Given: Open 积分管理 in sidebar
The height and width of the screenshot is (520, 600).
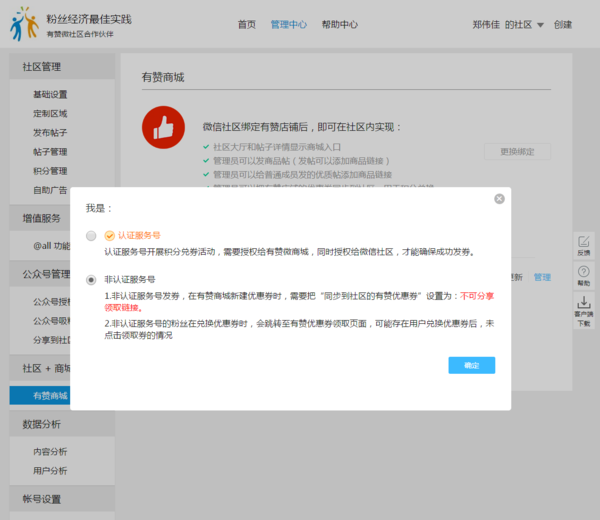Looking at the screenshot, I should [50, 171].
